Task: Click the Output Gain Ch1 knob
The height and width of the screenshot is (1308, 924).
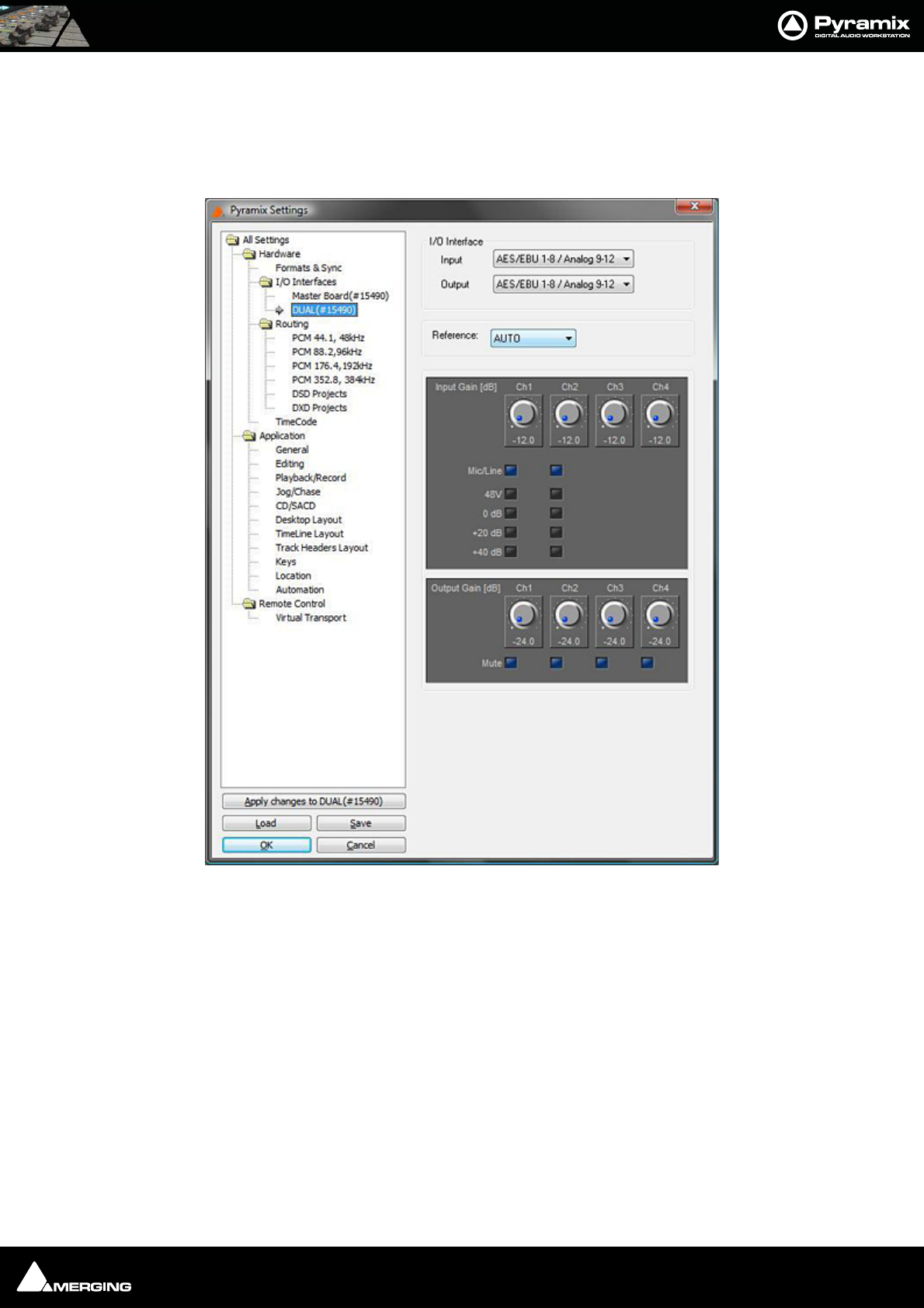Action: [523, 615]
